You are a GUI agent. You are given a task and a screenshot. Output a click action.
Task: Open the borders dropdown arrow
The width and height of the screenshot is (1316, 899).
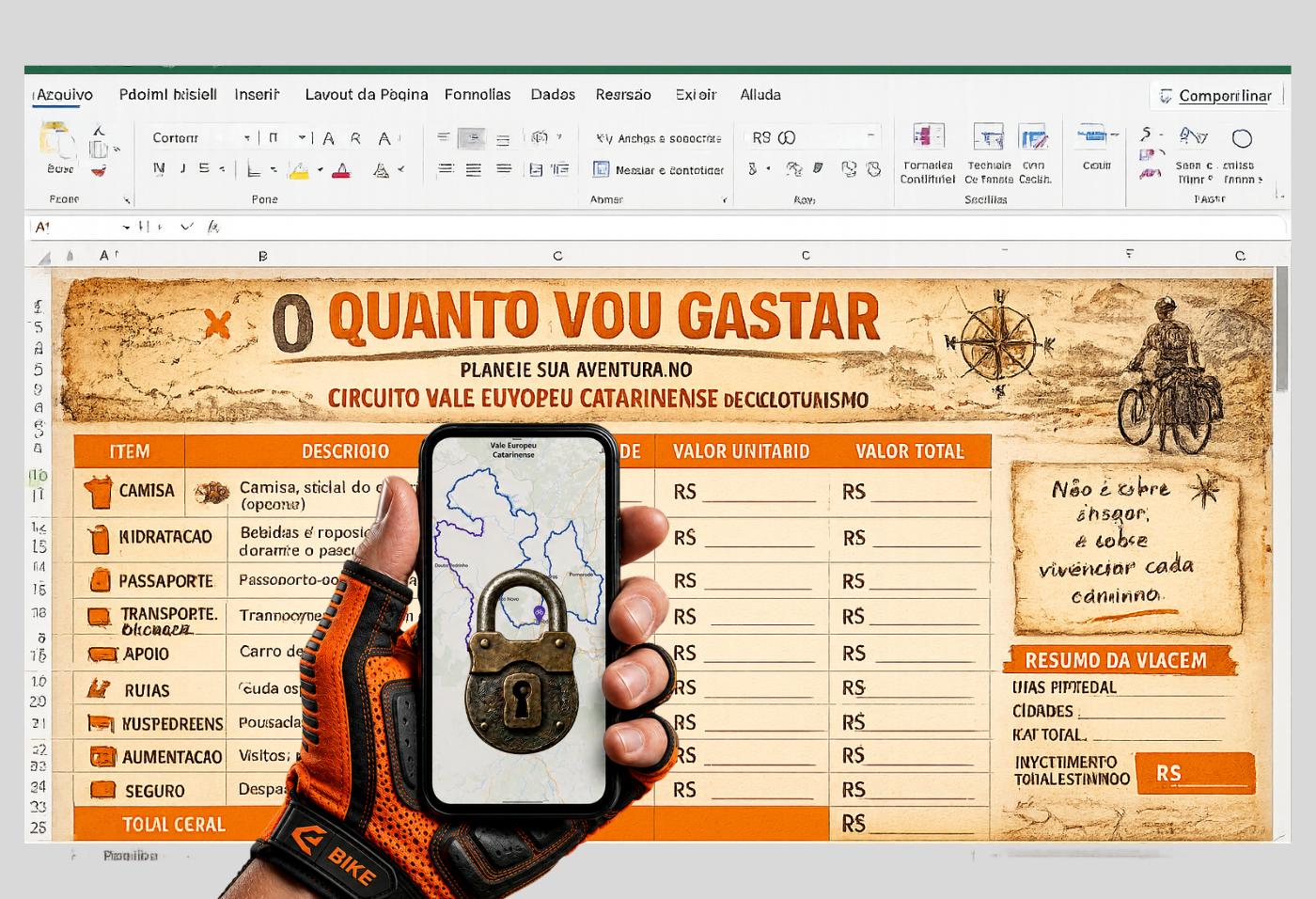coord(274,170)
